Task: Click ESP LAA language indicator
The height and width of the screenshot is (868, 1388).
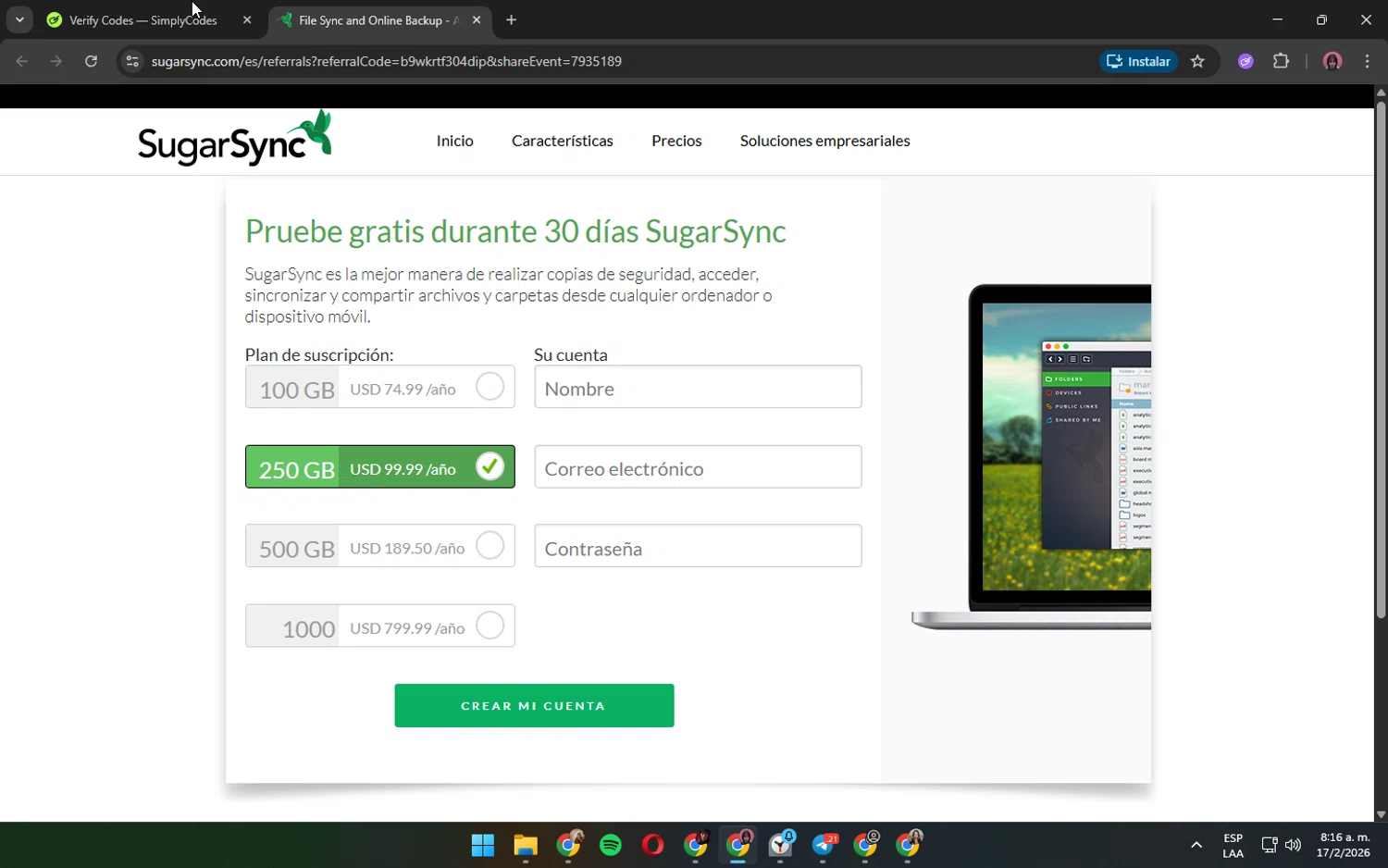Action: point(1233,846)
